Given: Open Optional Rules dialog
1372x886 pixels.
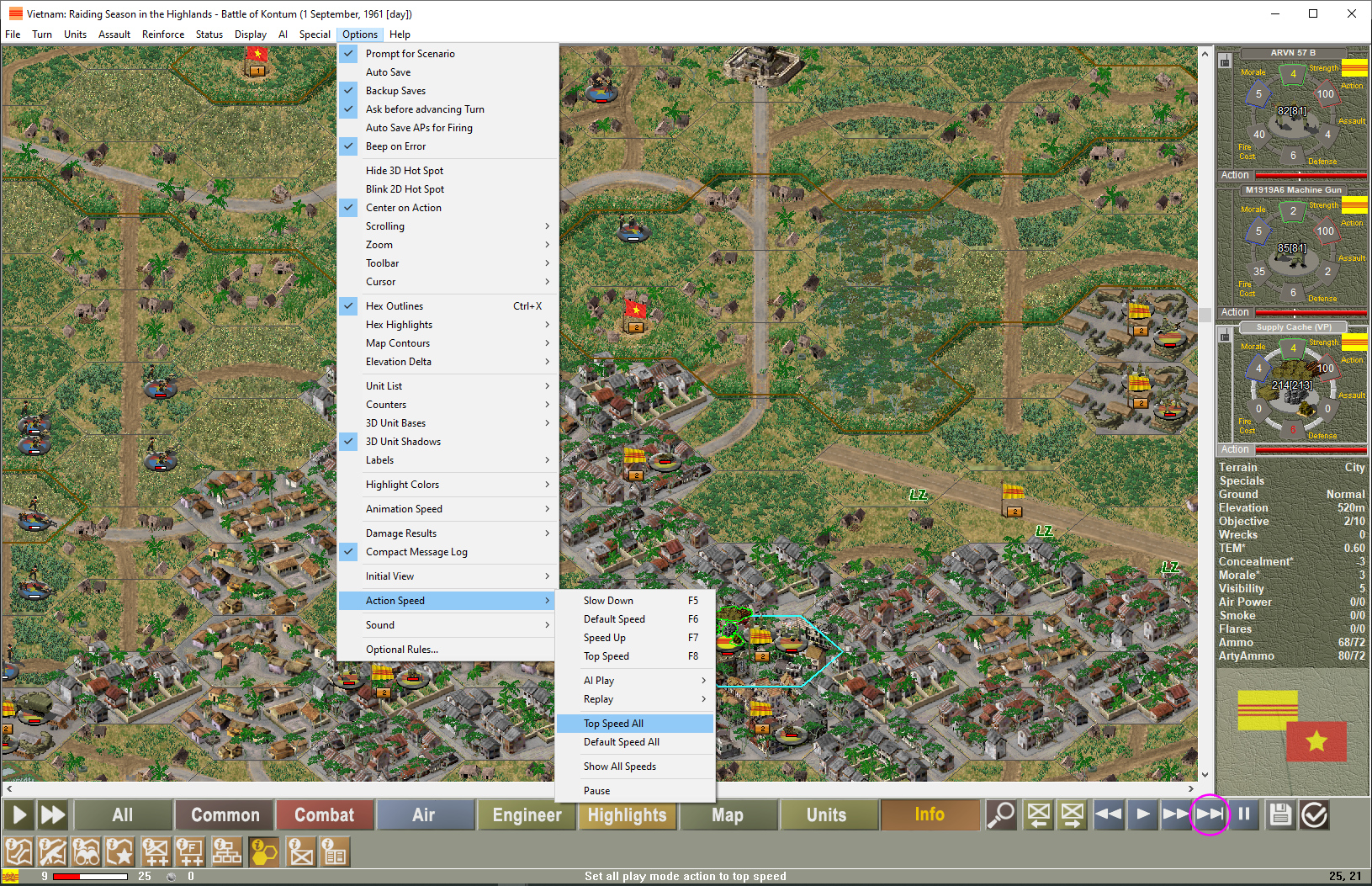Looking at the screenshot, I should tap(448, 650).
